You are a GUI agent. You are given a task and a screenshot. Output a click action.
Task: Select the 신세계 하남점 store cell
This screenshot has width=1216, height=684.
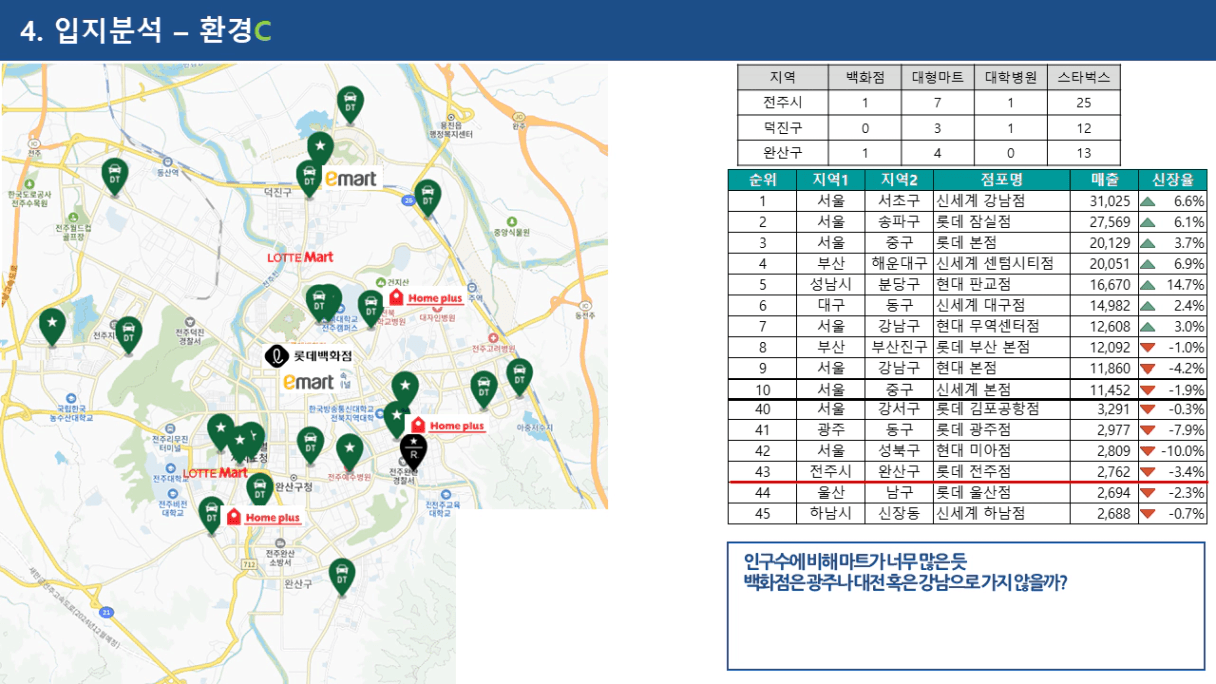[x=1001, y=514]
